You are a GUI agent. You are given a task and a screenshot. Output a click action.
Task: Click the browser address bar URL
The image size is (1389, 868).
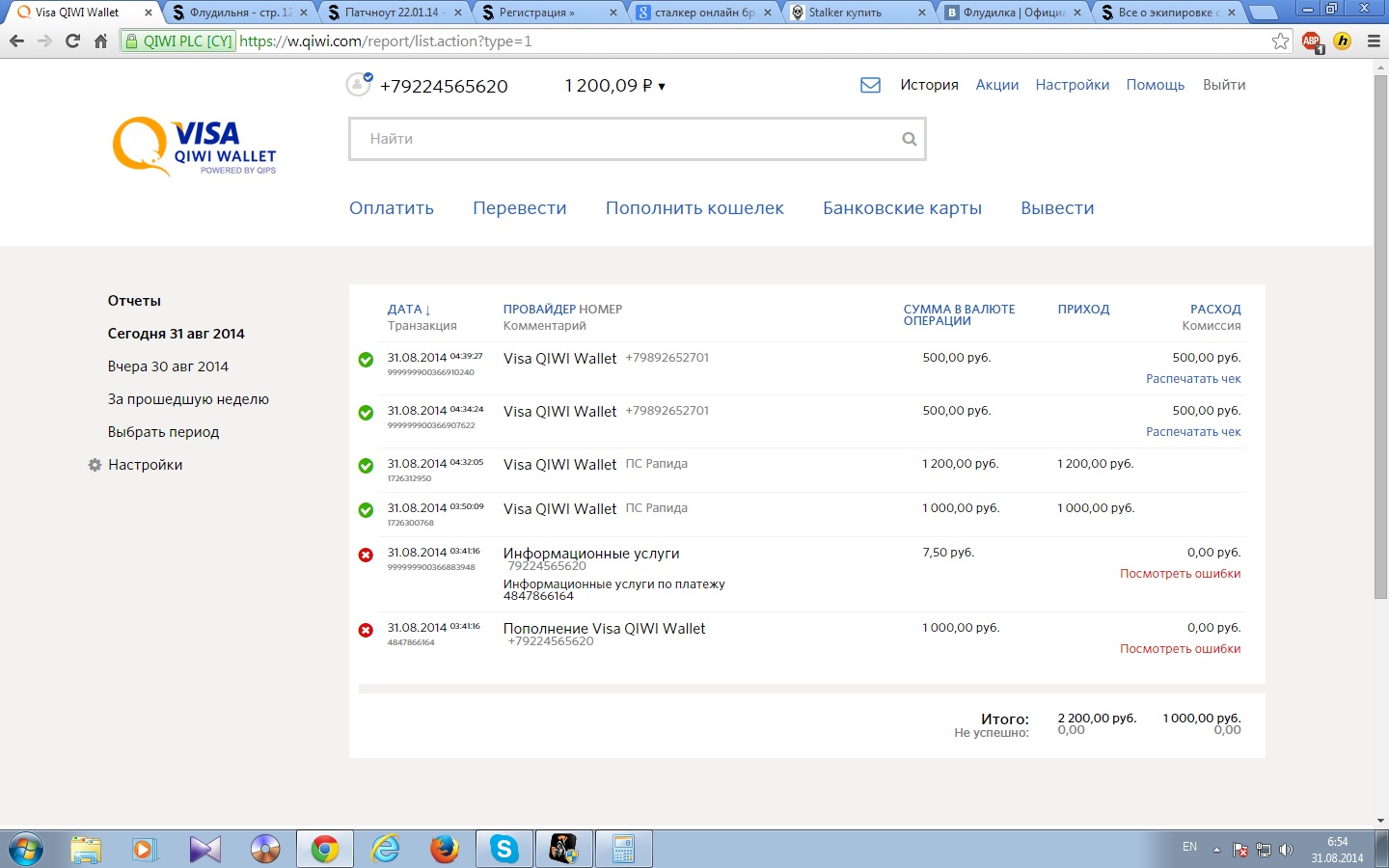point(385,41)
